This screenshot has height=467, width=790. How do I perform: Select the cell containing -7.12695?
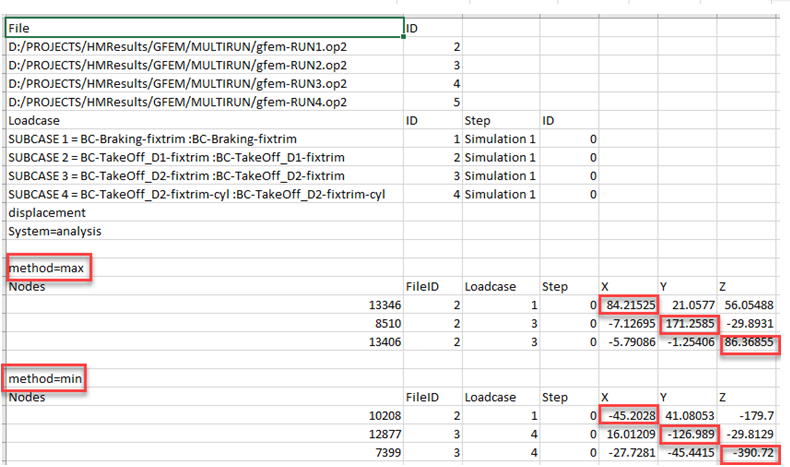coord(628,323)
